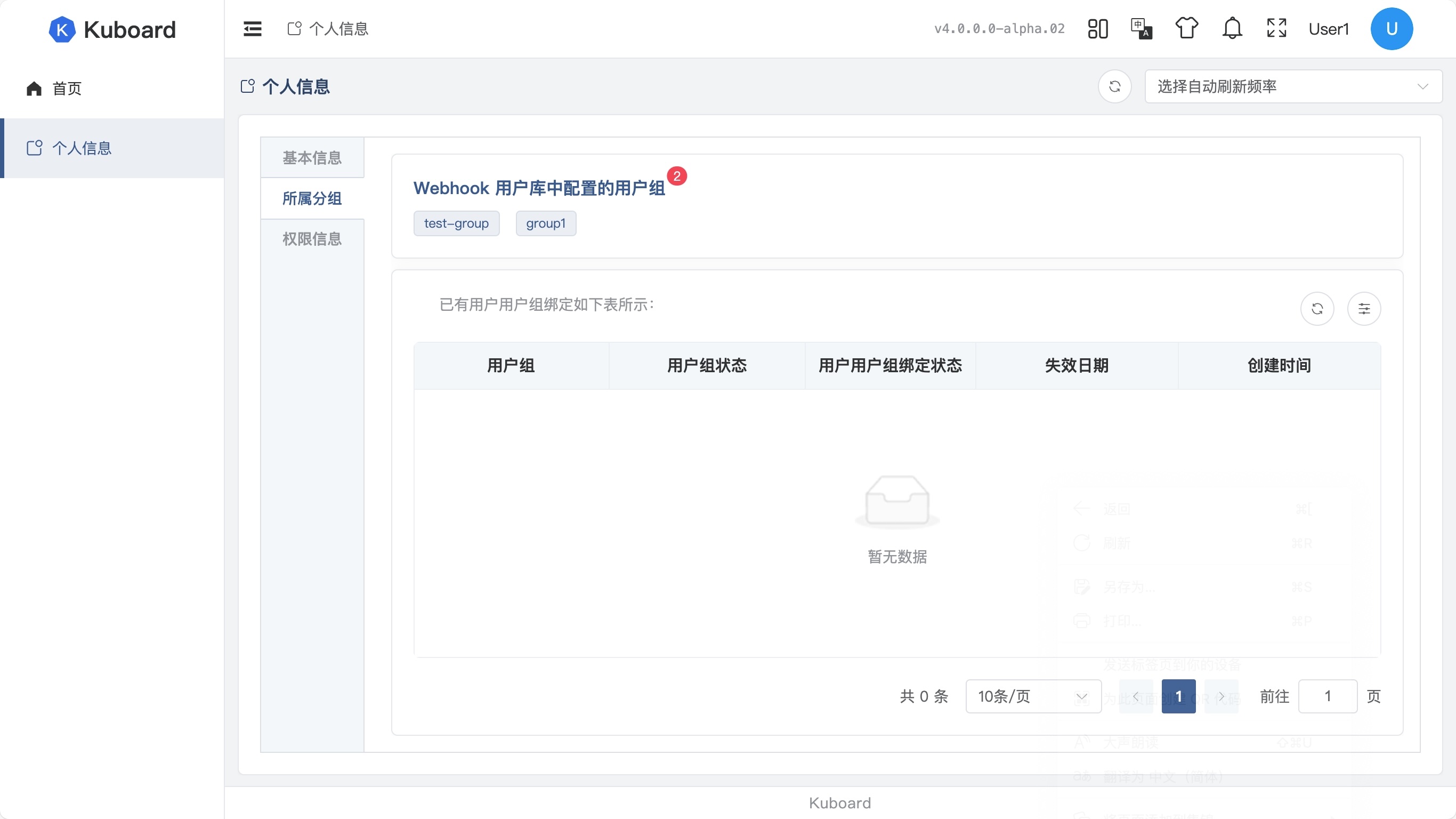
Task: Open table column settings icon
Action: coord(1364,309)
